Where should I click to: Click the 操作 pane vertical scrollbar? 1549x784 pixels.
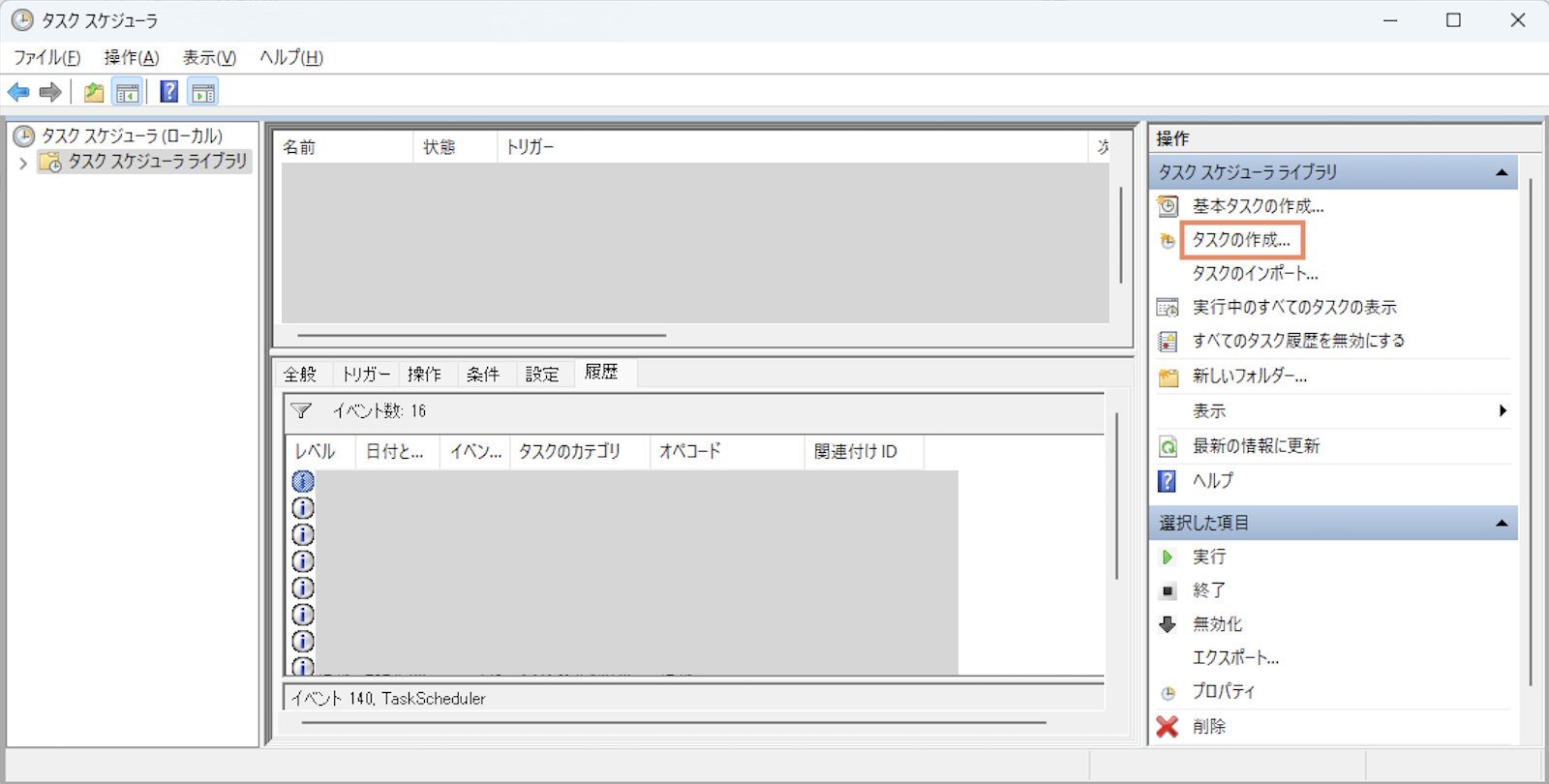pyautogui.click(x=1531, y=433)
